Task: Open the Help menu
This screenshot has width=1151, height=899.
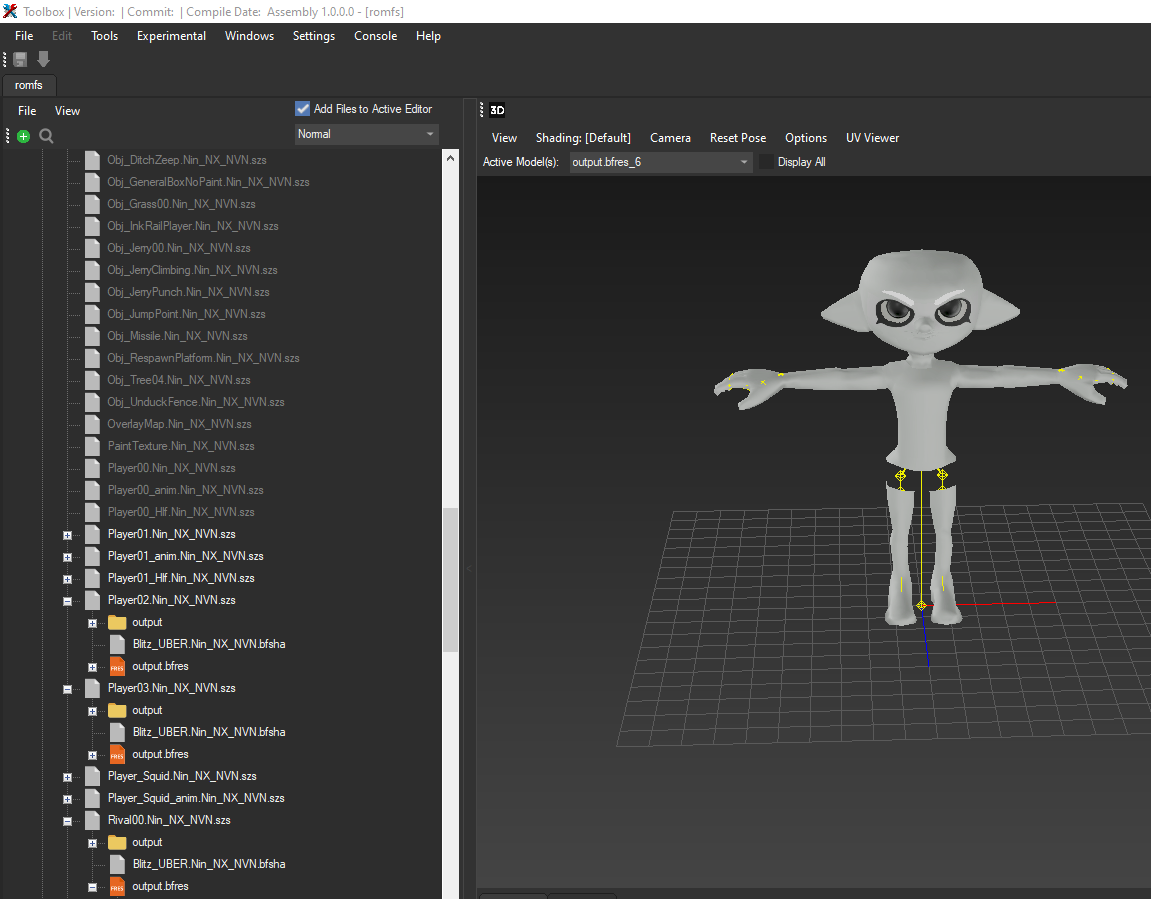Action: (x=428, y=36)
